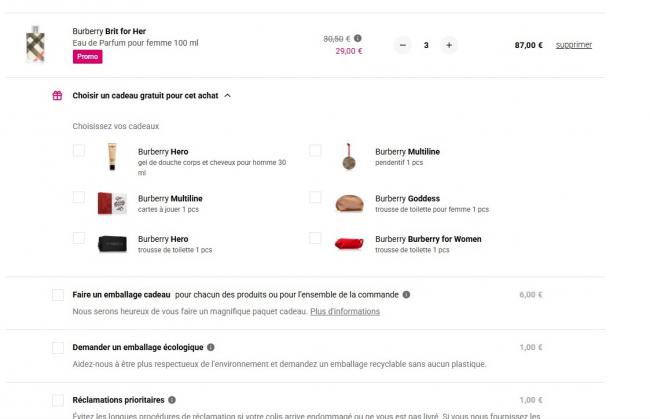Click the info icon beside the crossed-out price
The image size is (650, 419).
click(358, 38)
